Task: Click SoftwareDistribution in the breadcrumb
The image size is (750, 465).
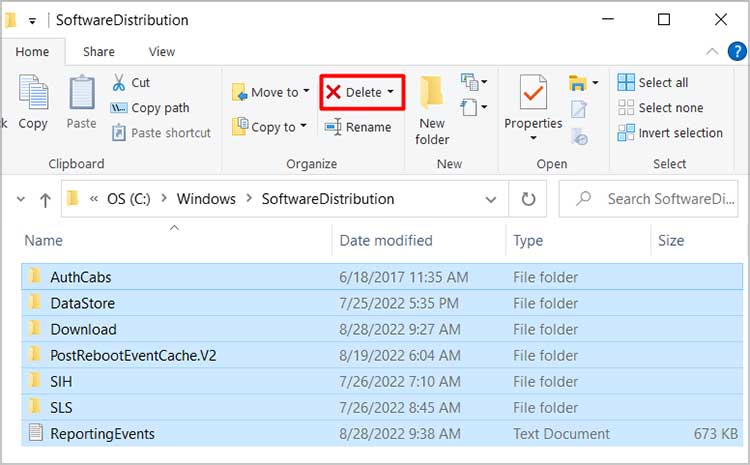Action: (x=328, y=199)
